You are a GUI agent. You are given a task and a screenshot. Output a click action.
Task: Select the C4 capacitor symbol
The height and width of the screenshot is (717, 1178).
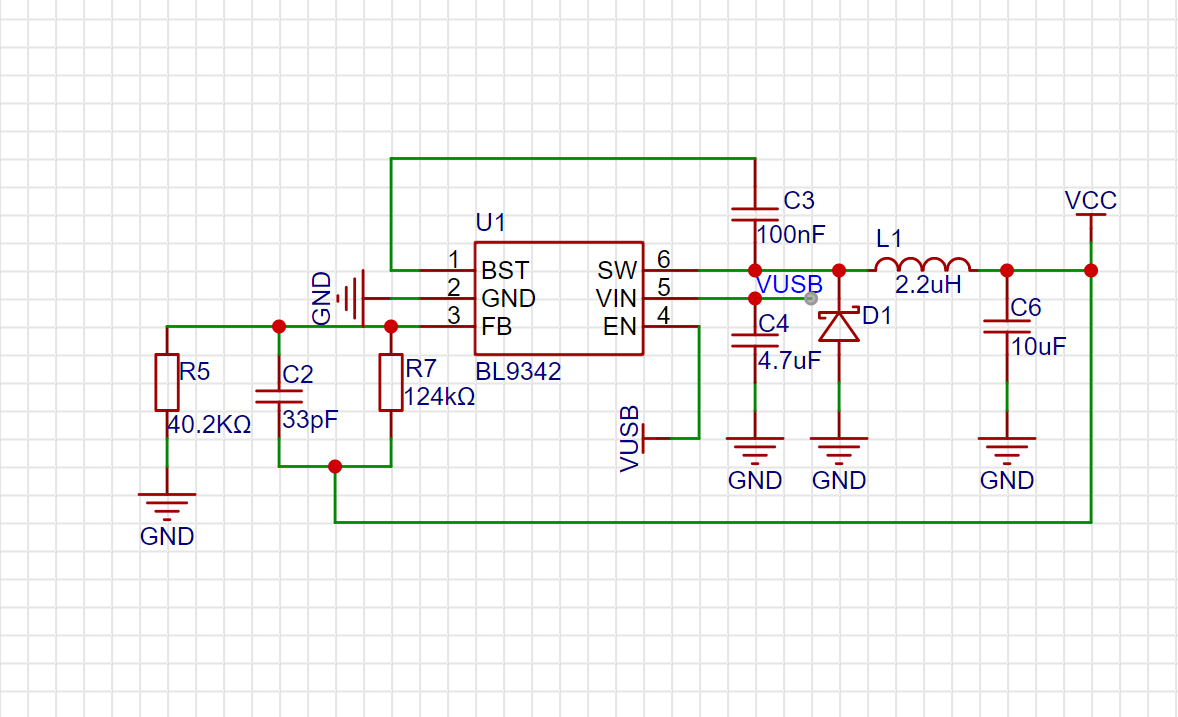point(755,340)
